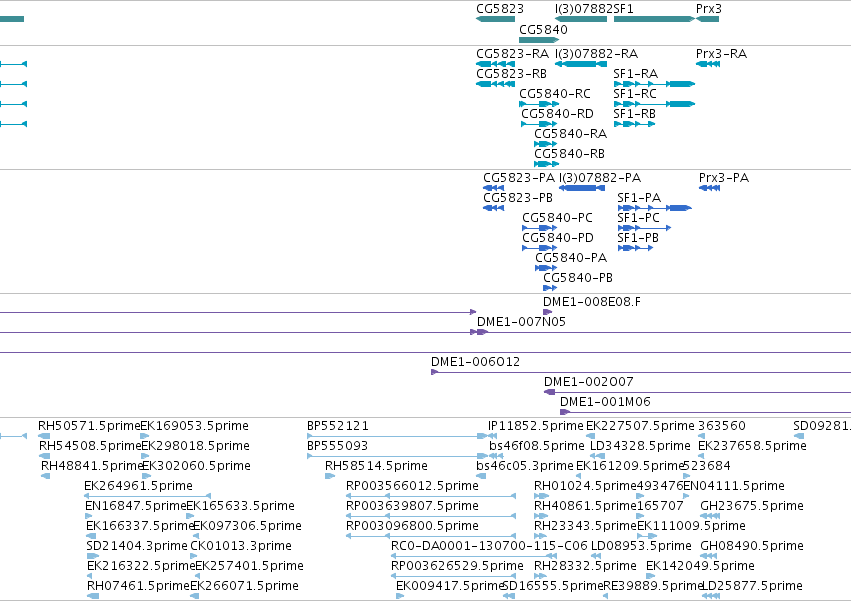
Task: Select protein CG5823-PA
Action: point(493,188)
